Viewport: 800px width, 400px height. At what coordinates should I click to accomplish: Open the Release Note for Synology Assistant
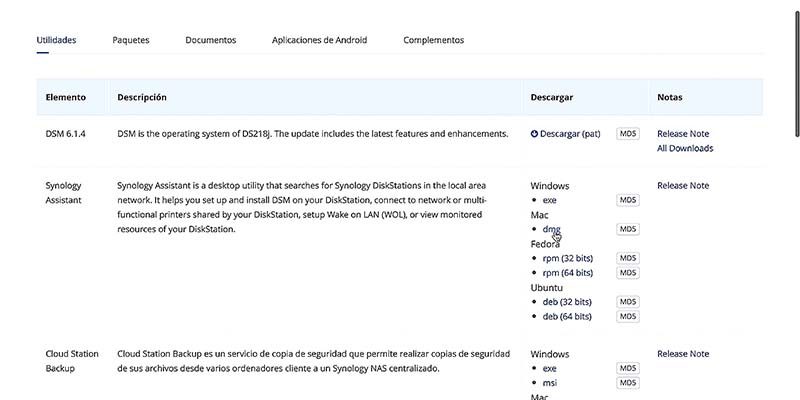[683, 185]
